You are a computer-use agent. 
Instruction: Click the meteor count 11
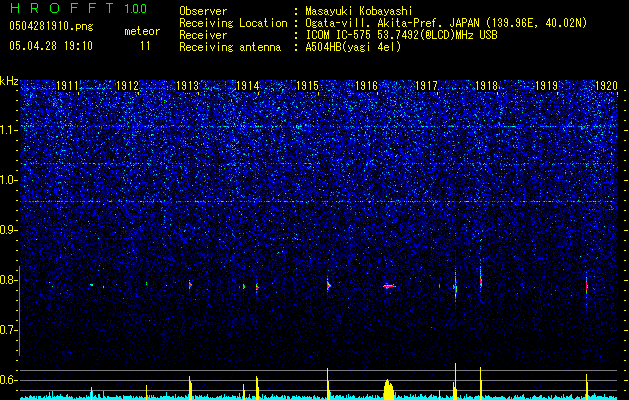pyautogui.click(x=145, y=46)
